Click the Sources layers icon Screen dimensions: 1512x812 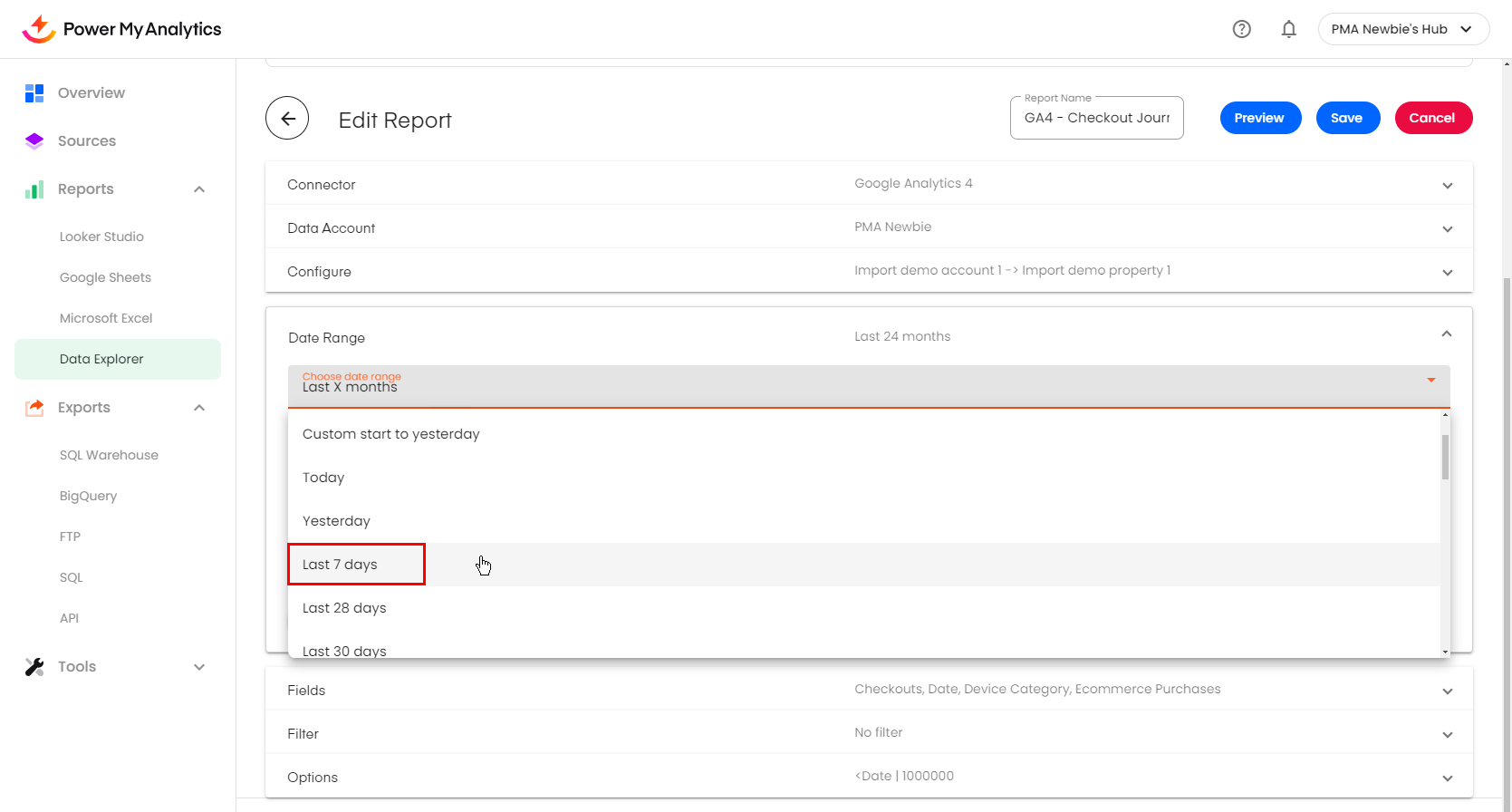coord(34,140)
